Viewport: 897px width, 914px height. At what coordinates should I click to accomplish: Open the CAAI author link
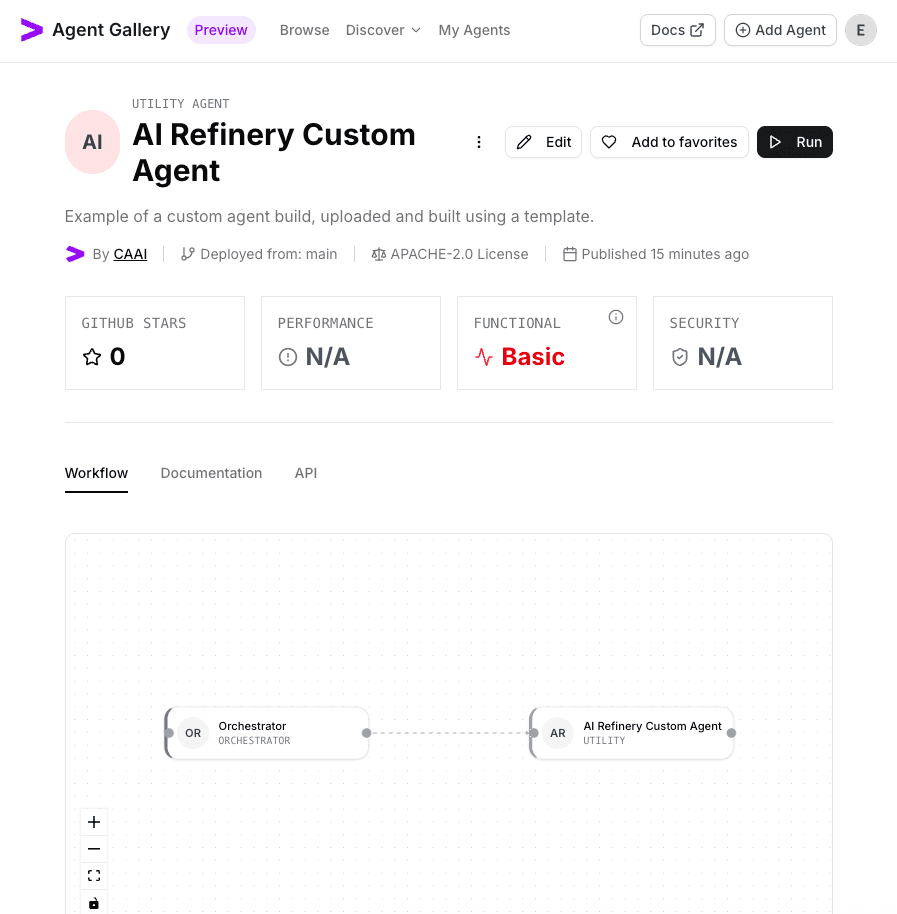(x=130, y=254)
